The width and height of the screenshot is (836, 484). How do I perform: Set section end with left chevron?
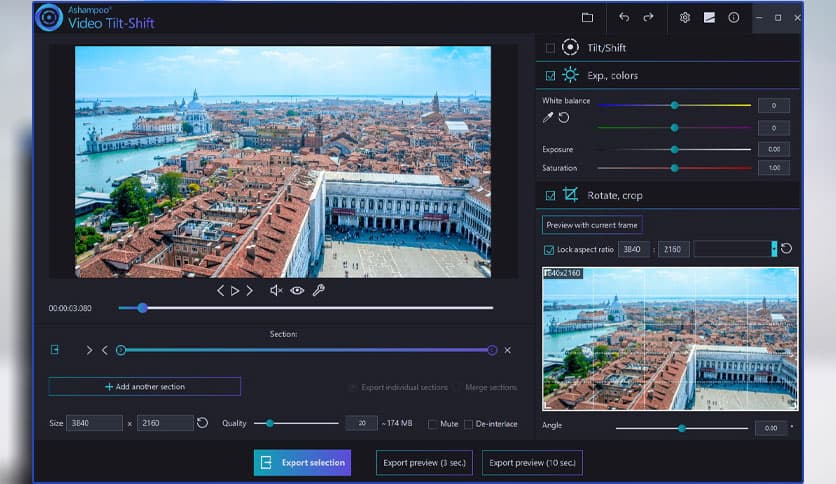click(x=104, y=350)
